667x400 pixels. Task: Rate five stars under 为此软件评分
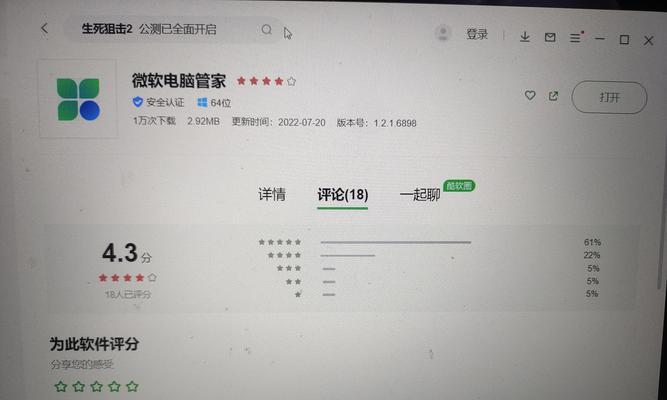click(132, 386)
